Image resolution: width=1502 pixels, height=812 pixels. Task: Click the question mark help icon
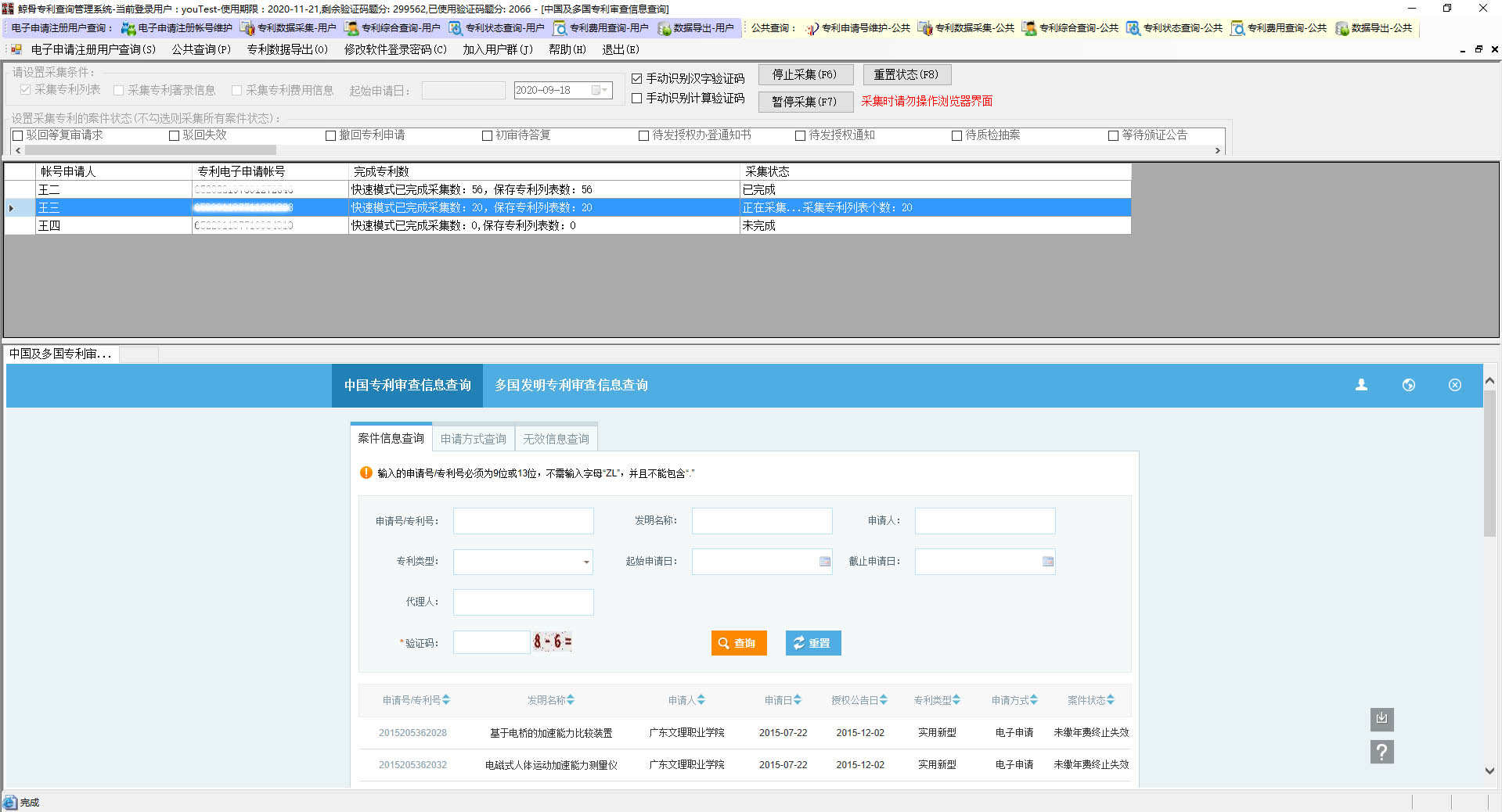1381,753
